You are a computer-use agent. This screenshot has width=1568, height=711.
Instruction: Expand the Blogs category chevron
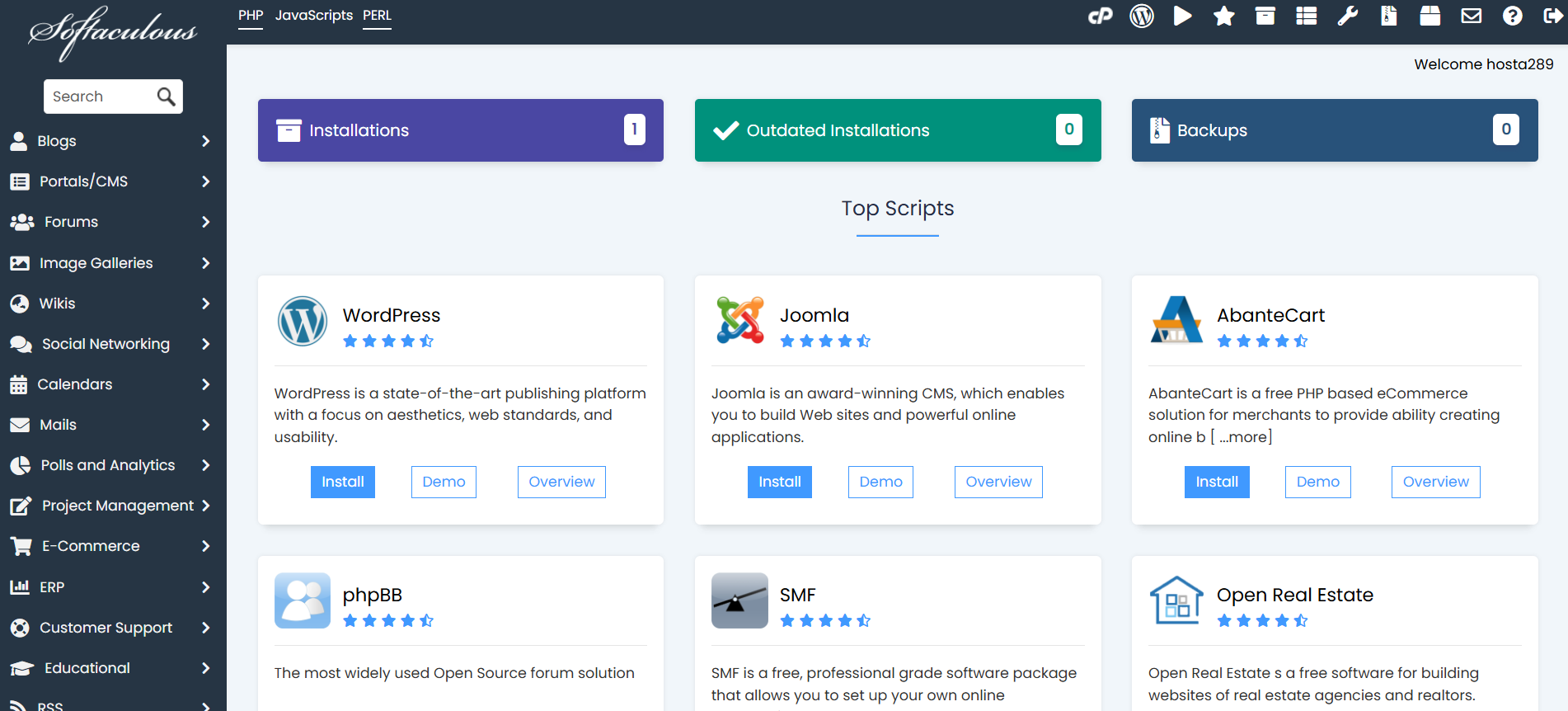[x=206, y=141]
